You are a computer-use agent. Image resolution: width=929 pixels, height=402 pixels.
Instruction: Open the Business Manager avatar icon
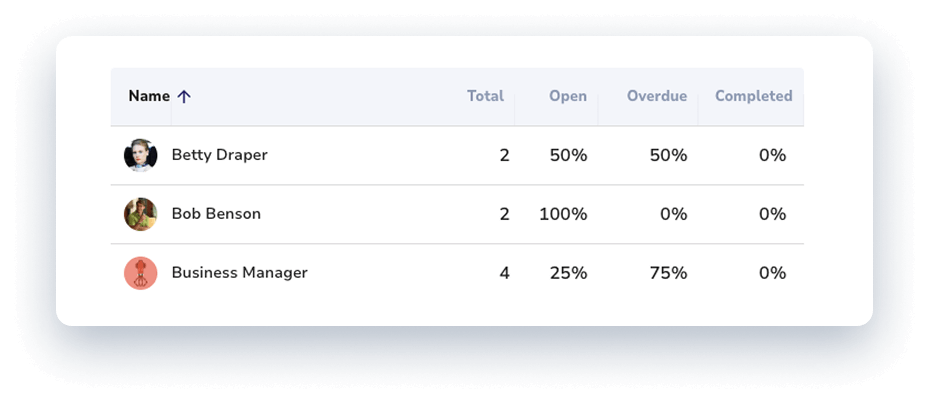click(x=140, y=273)
